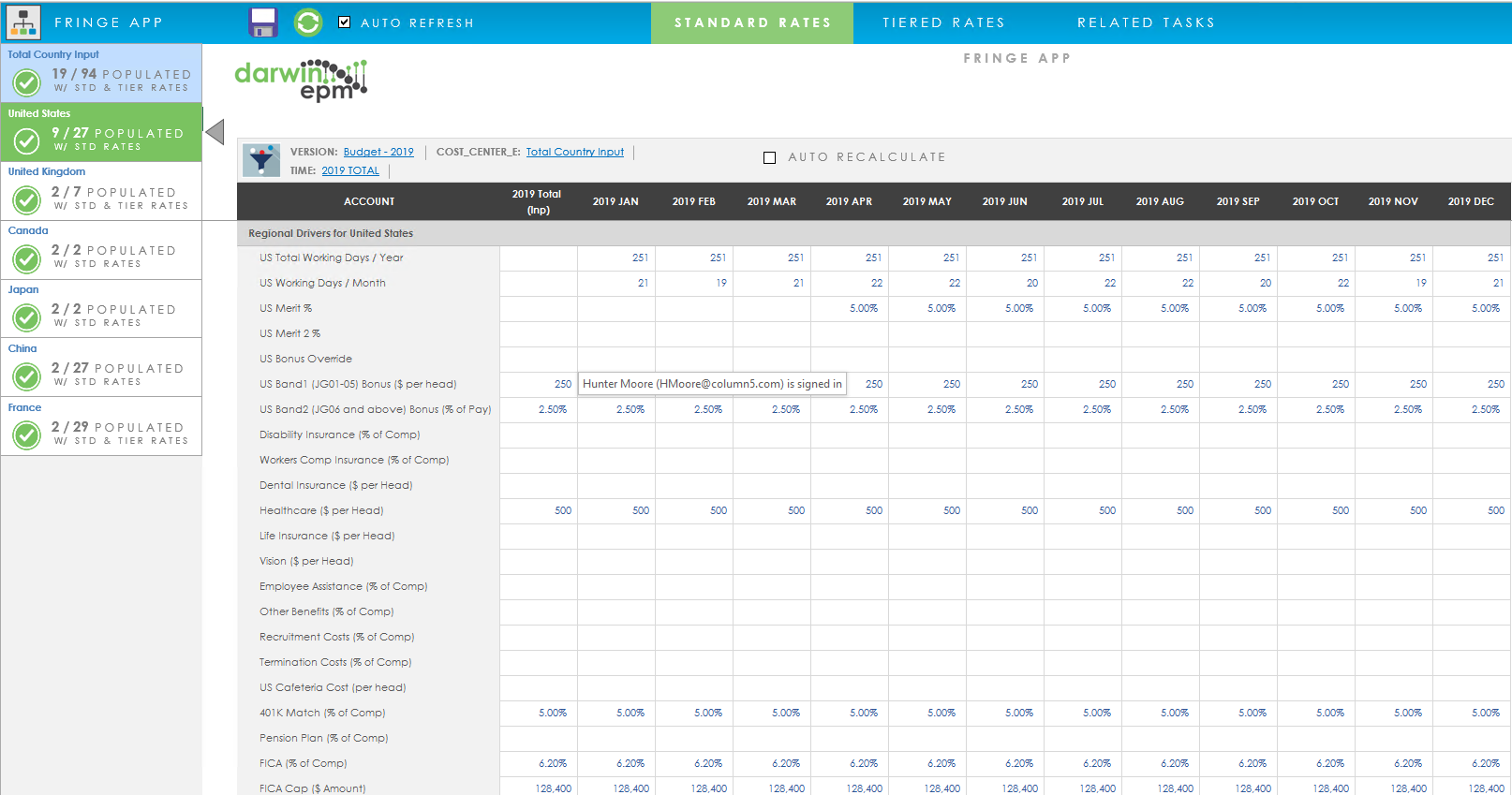Click the Japan checkmark icon

pos(27,317)
